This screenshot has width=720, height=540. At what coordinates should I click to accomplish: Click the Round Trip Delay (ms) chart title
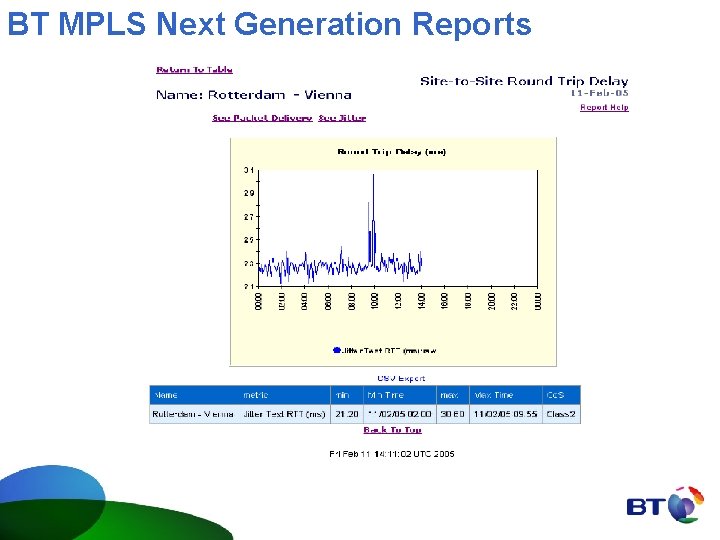click(392, 152)
